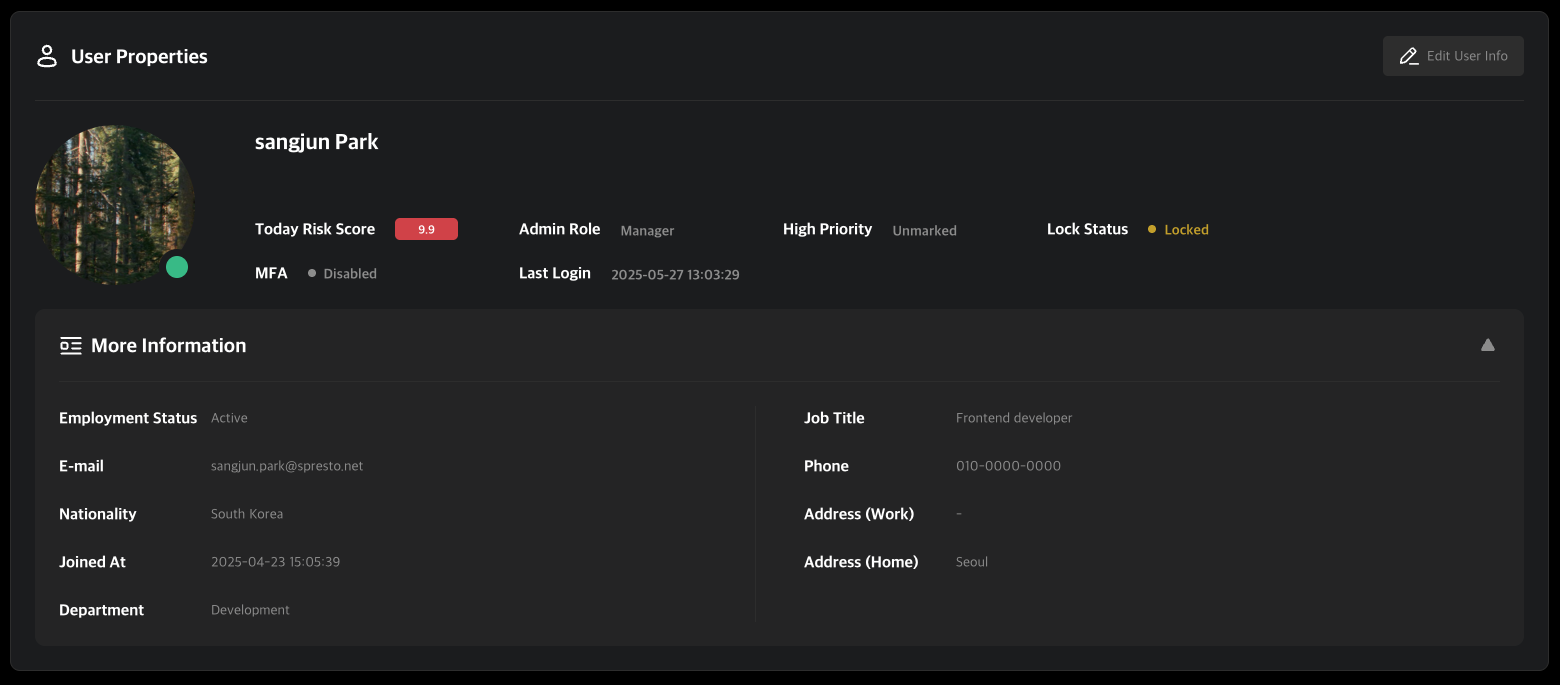This screenshot has width=1560, height=685.
Task: Click the High Priority Unmarked value
Action: coord(924,230)
